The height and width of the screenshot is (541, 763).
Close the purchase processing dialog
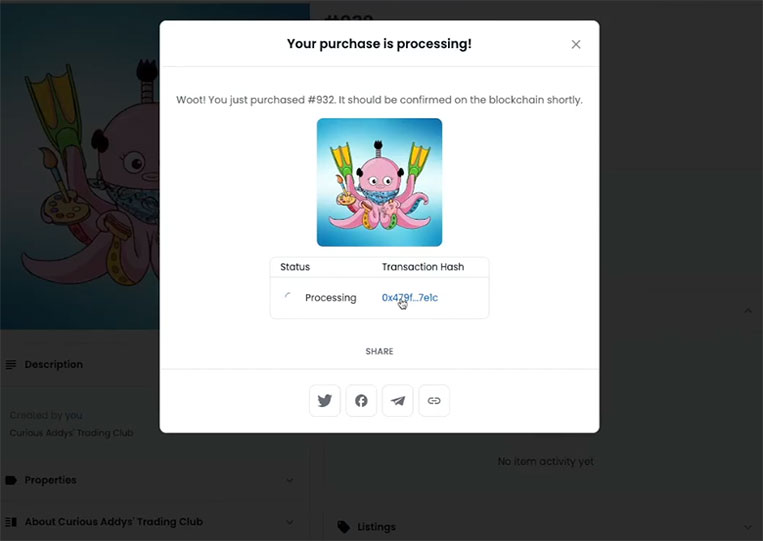tap(576, 44)
